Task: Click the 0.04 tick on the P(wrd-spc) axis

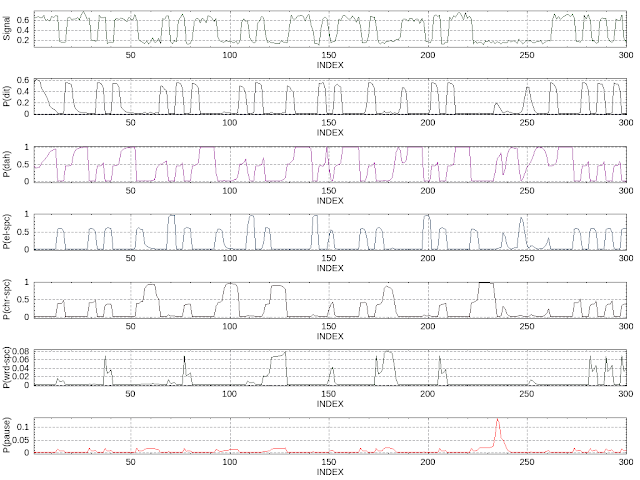Action: (21, 368)
